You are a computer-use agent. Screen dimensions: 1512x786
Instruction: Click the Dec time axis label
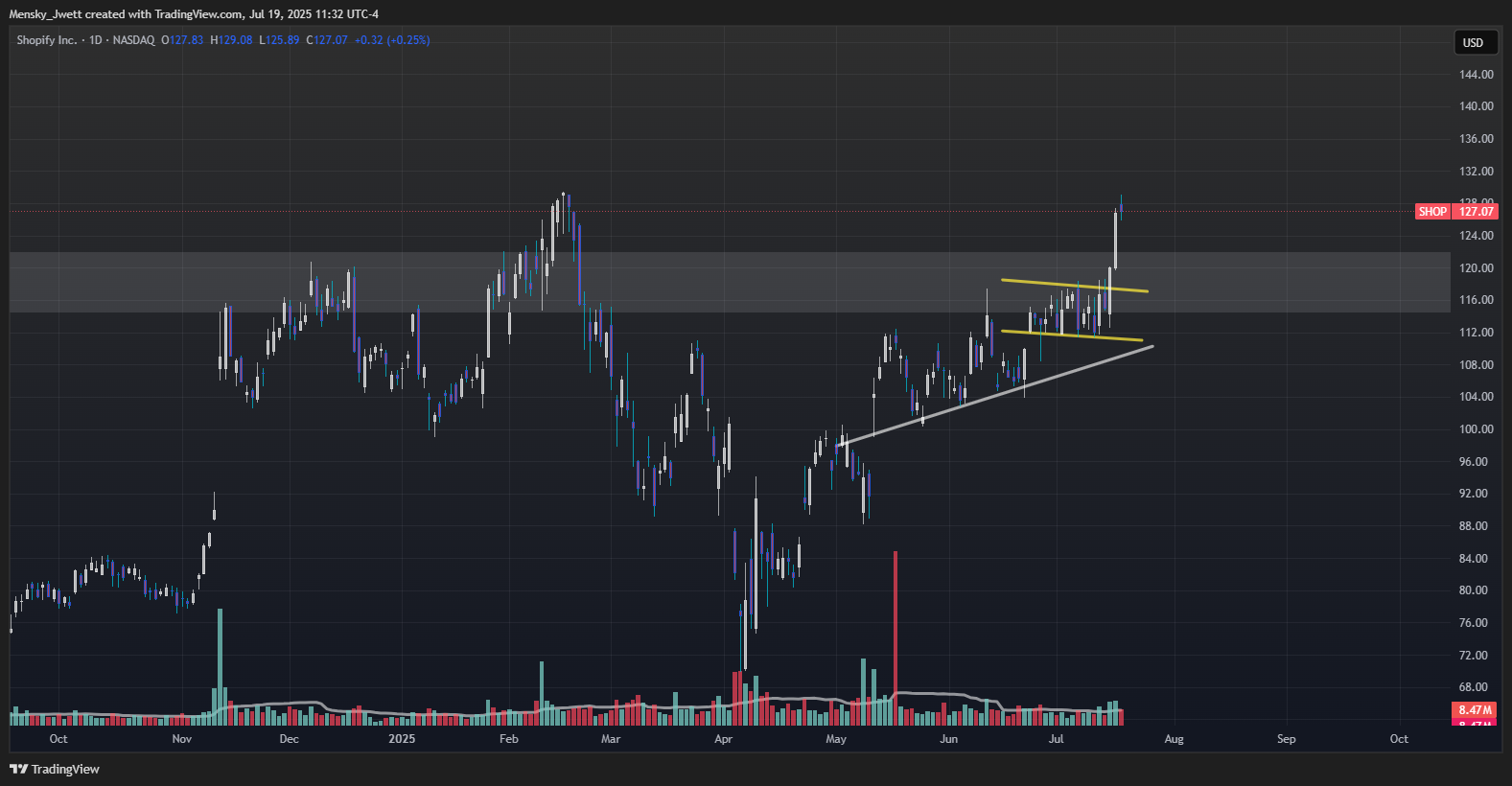290,739
